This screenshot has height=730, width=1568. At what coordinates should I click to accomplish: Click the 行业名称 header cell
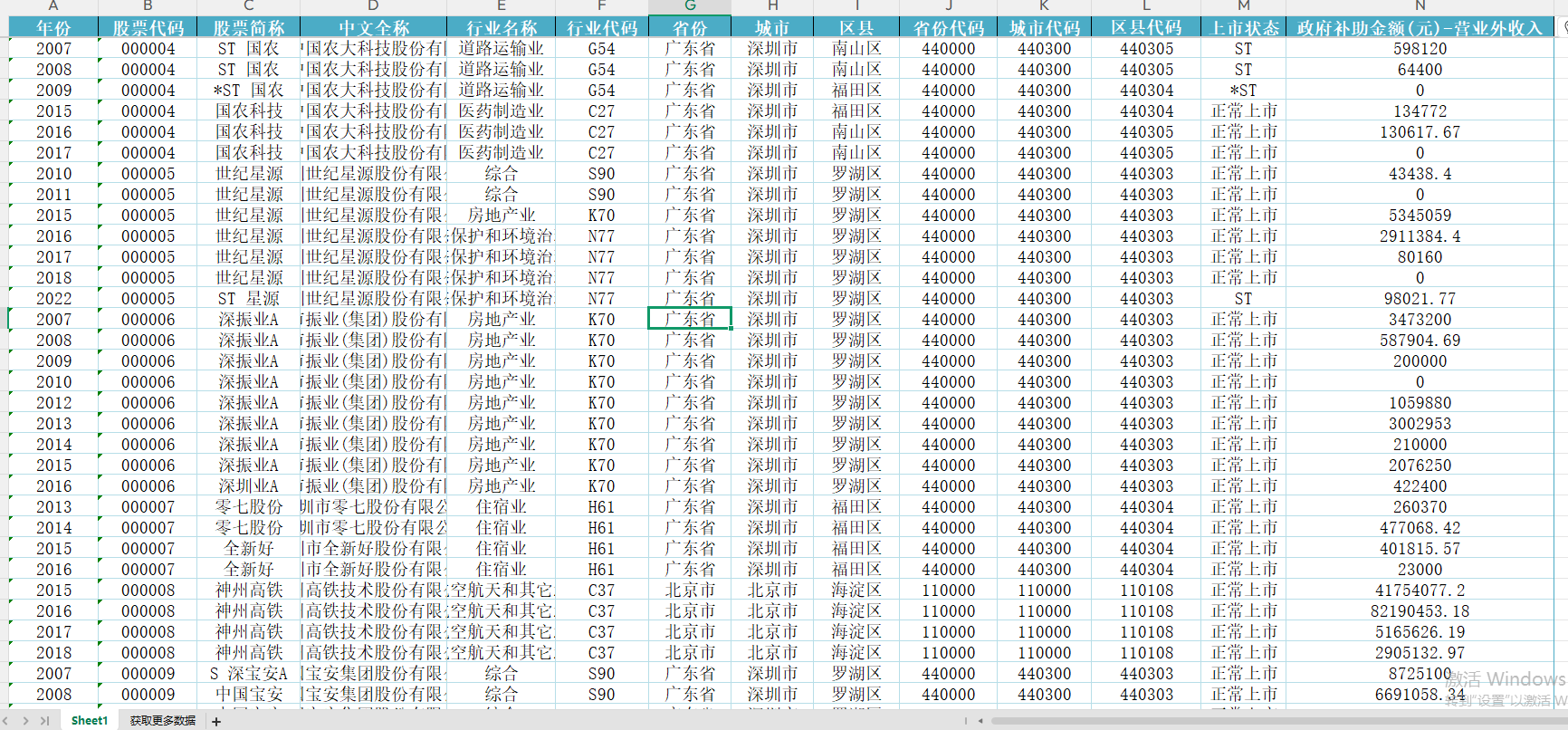coord(501,28)
